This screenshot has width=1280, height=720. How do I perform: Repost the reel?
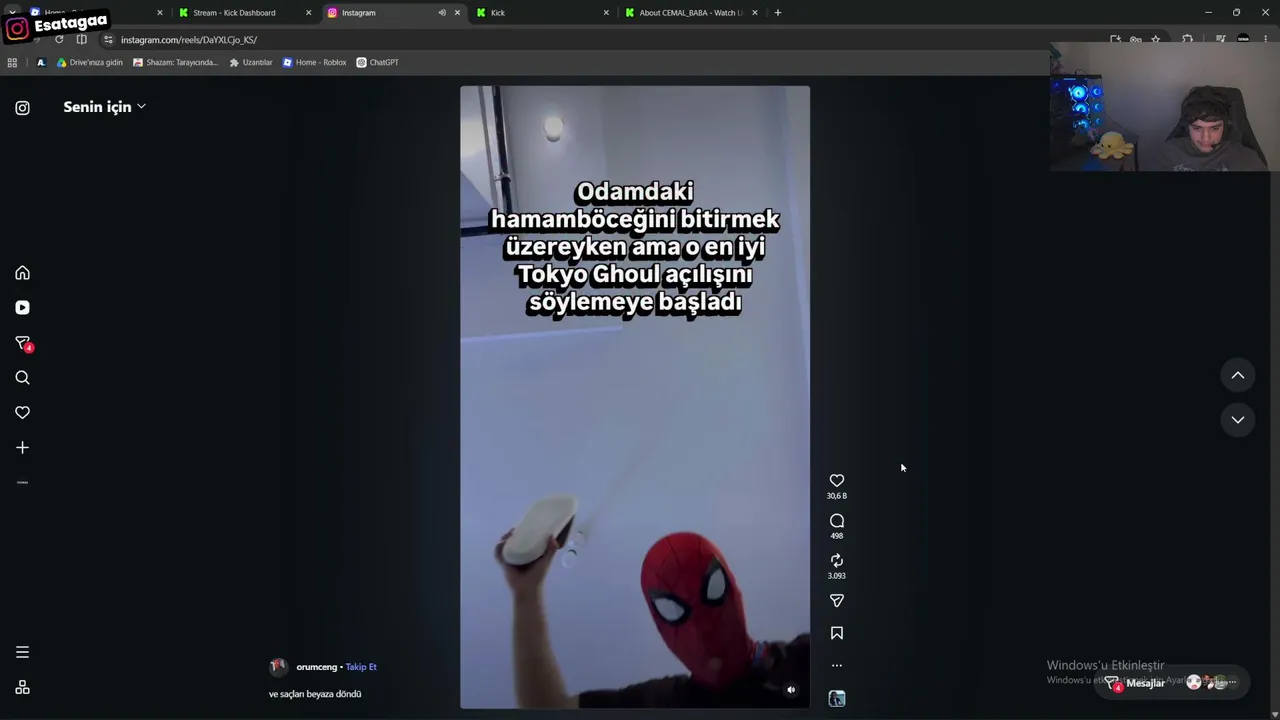[x=837, y=561]
